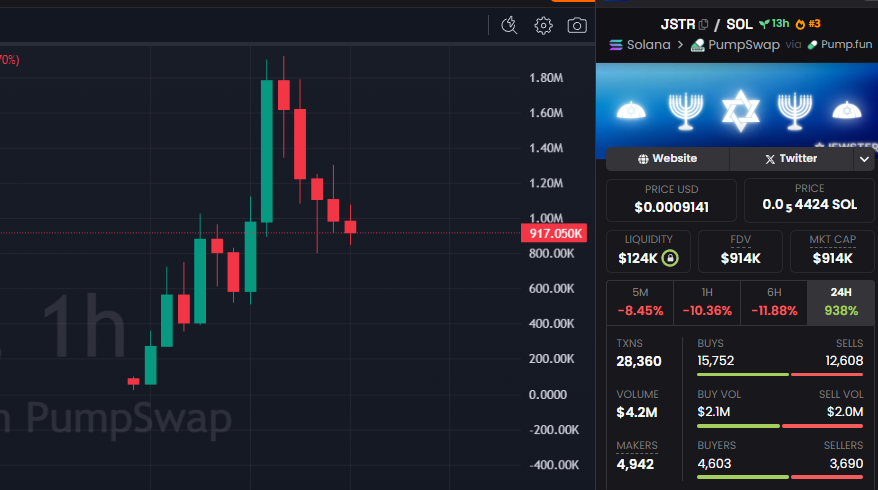Open the token Twitter link
878x490 pixels.
(x=791, y=159)
